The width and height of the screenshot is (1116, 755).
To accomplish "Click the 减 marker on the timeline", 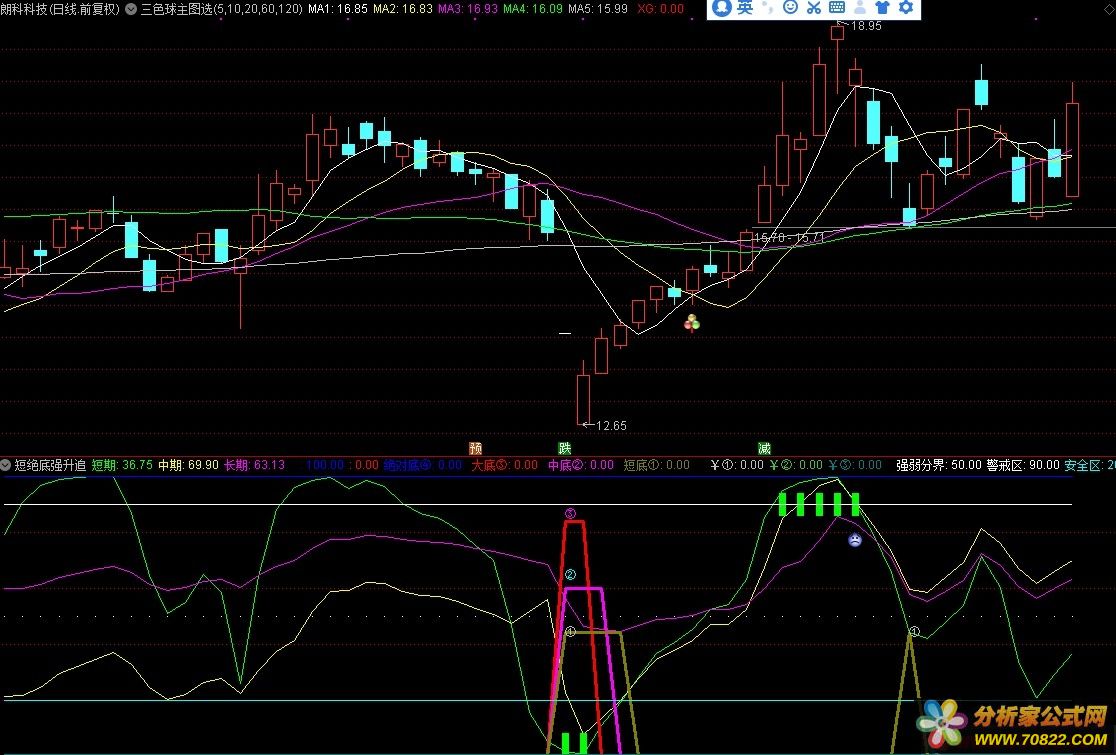I will coord(764,448).
